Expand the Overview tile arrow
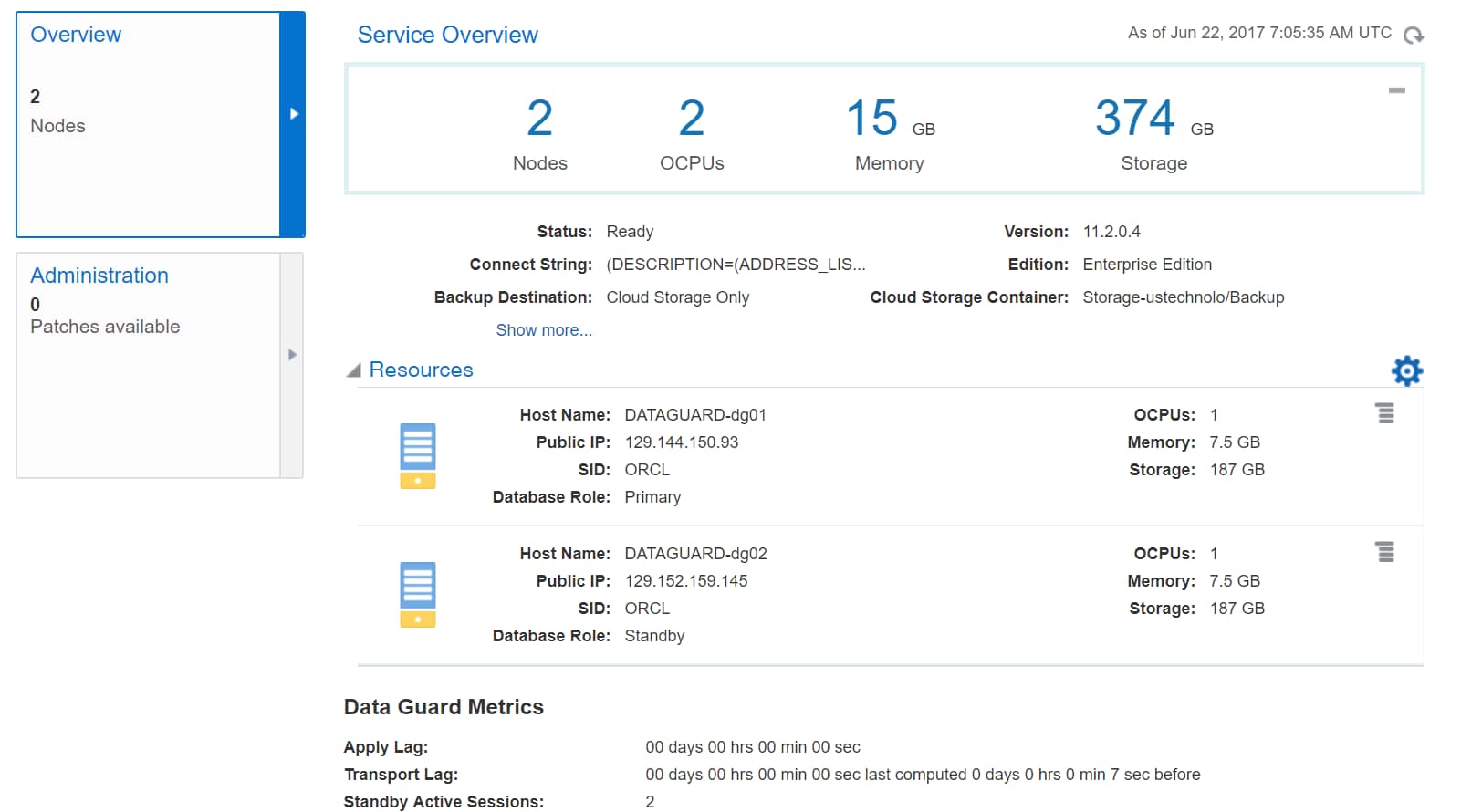1461x812 pixels. point(293,114)
